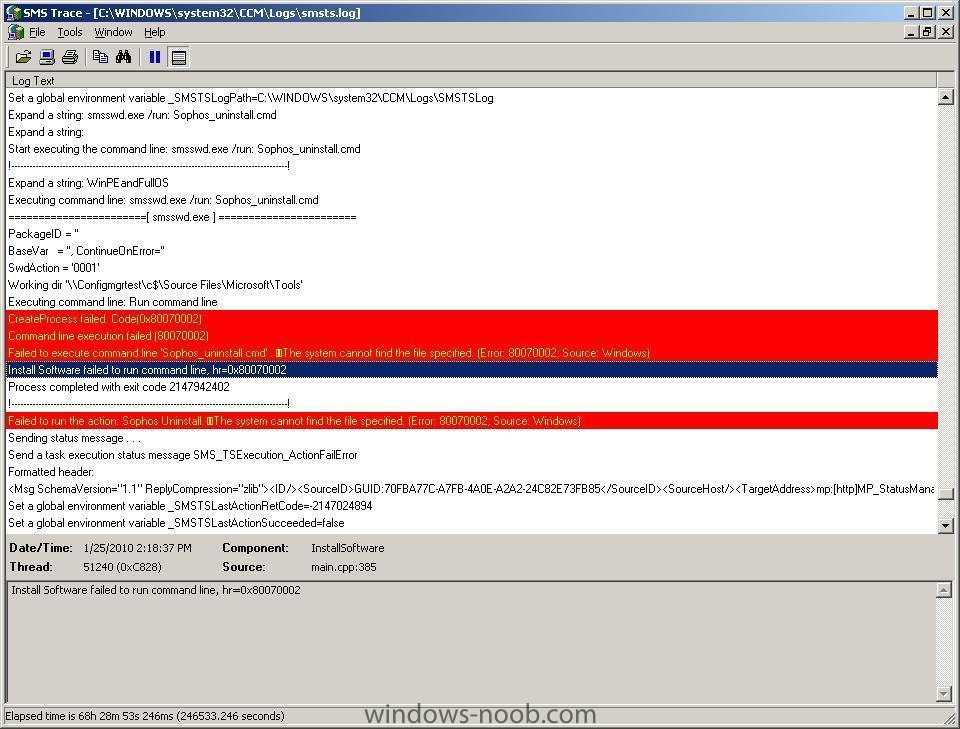Viewport: 960px width, 729px height.
Task: Select the 'CreateProcess failed. Code(0x80070002)' line
Action: [471, 319]
